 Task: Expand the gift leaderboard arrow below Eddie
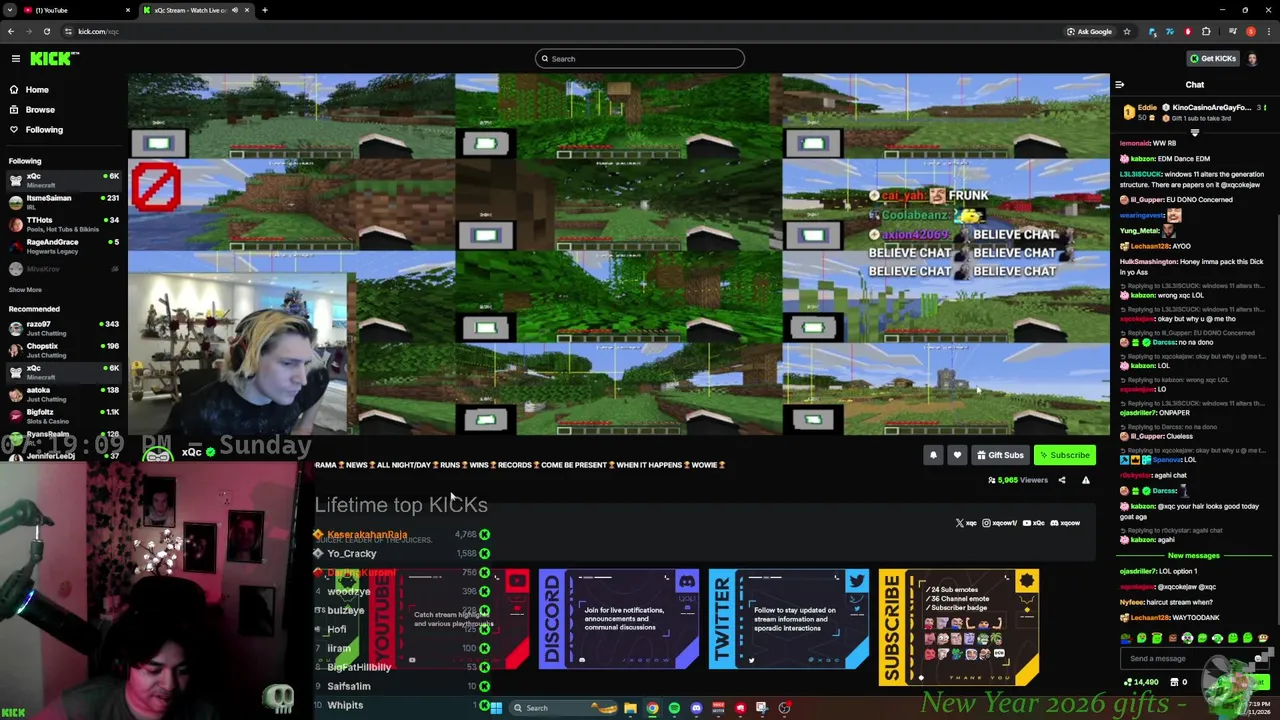1194,132
